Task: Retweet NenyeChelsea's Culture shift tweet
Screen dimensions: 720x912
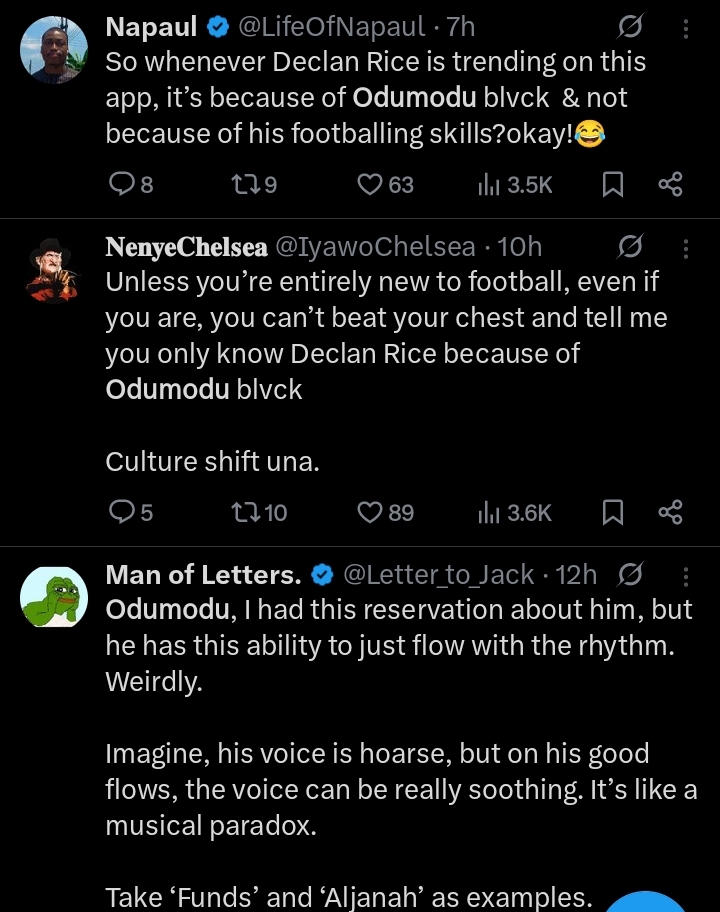Action: (243, 513)
